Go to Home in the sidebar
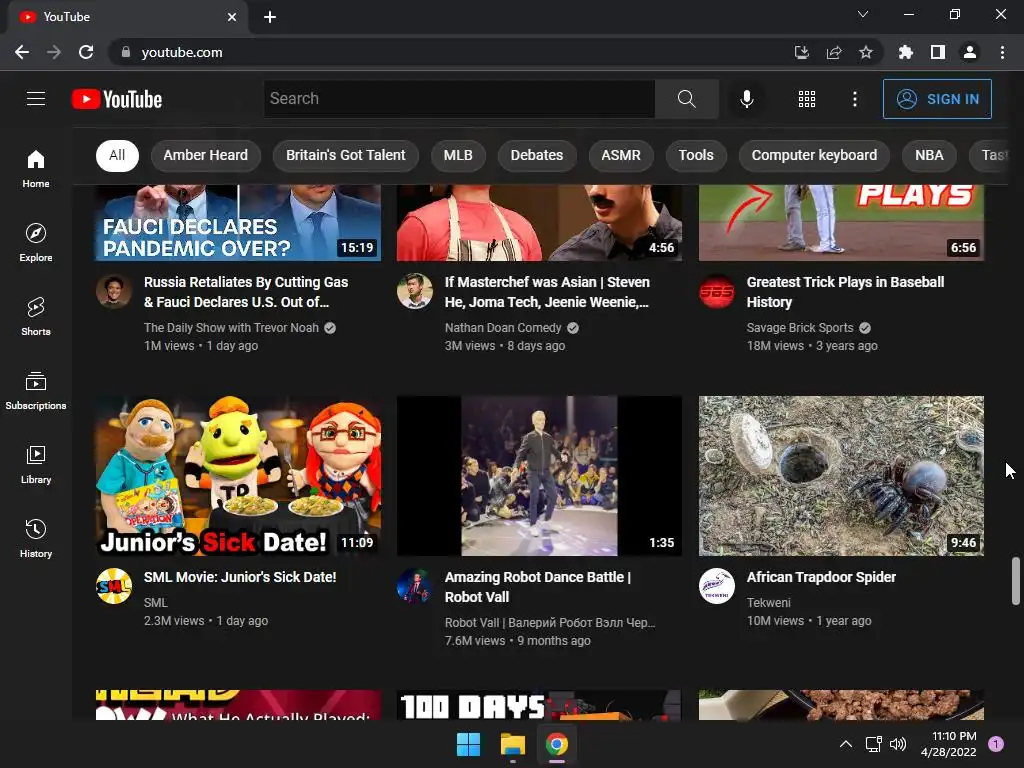Image resolution: width=1024 pixels, height=768 pixels. click(36, 168)
